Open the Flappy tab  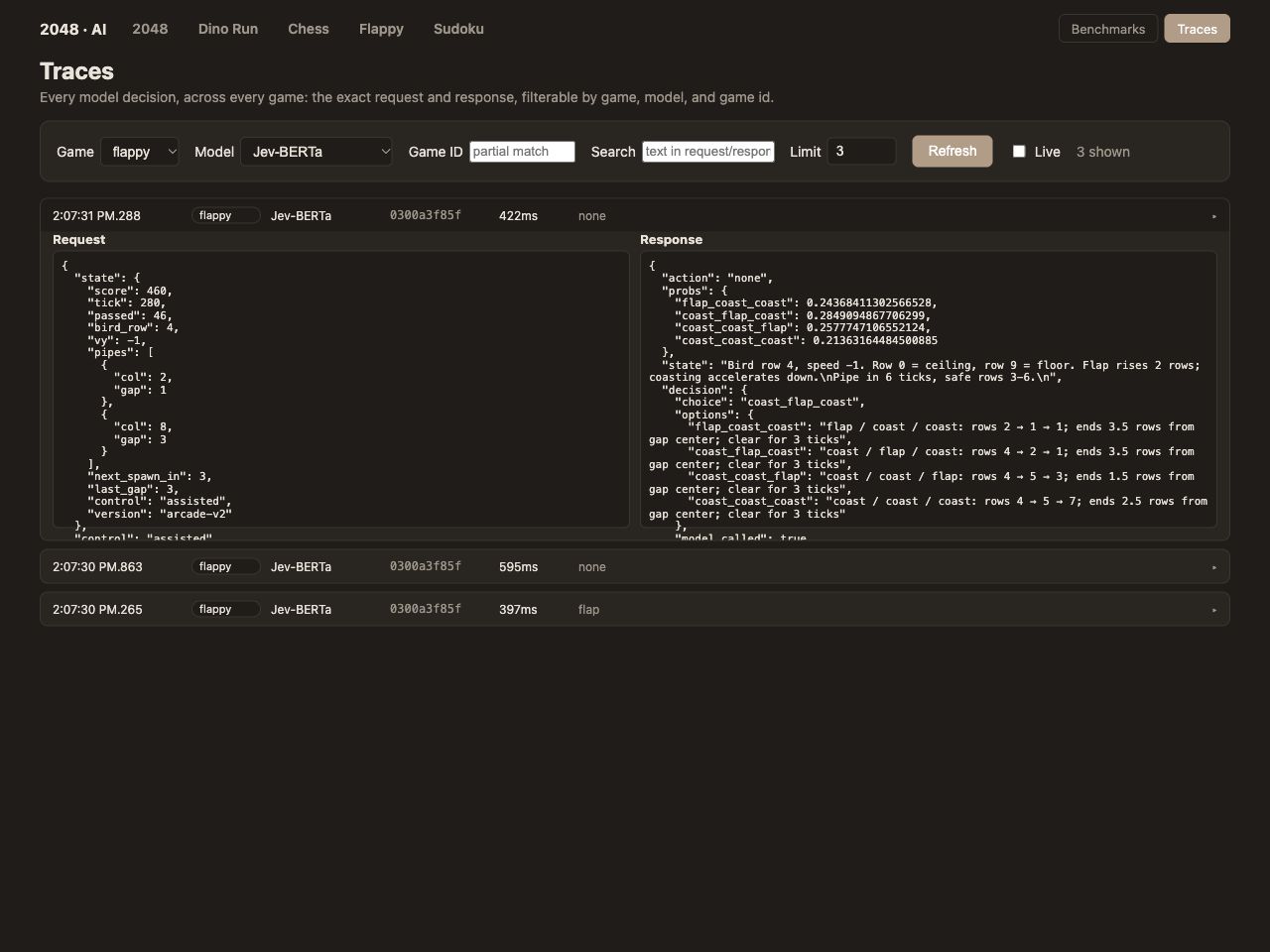tap(381, 29)
